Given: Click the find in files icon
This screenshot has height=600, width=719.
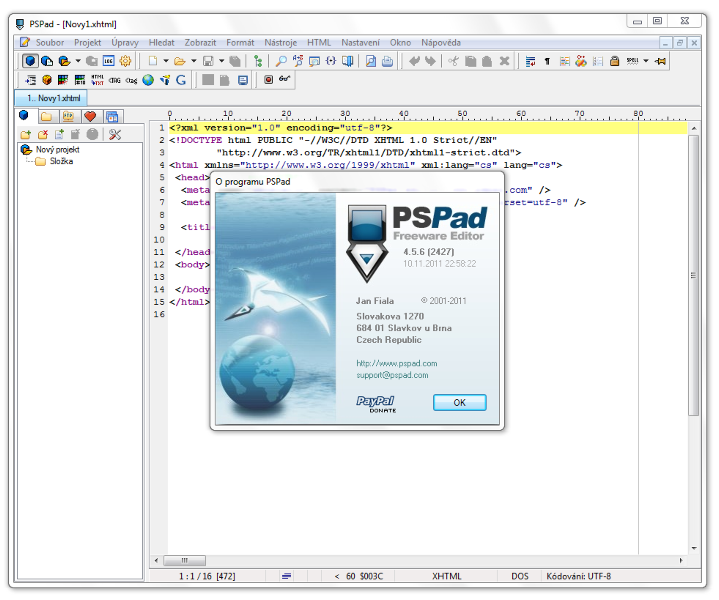Looking at the screenshot, I should [x=314, y=61].
